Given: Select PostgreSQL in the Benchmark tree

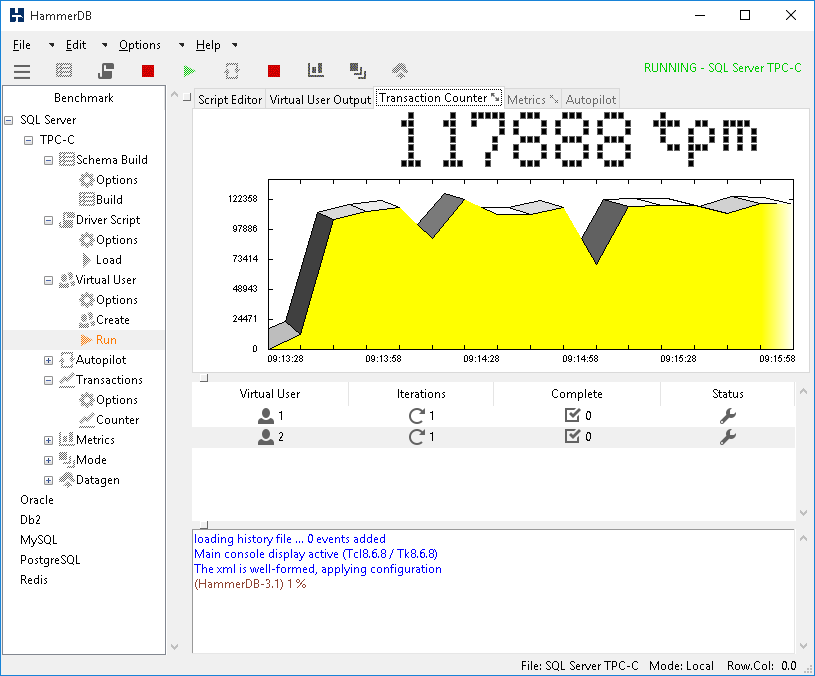Looking at the screenshot, I should pos(50,560).
